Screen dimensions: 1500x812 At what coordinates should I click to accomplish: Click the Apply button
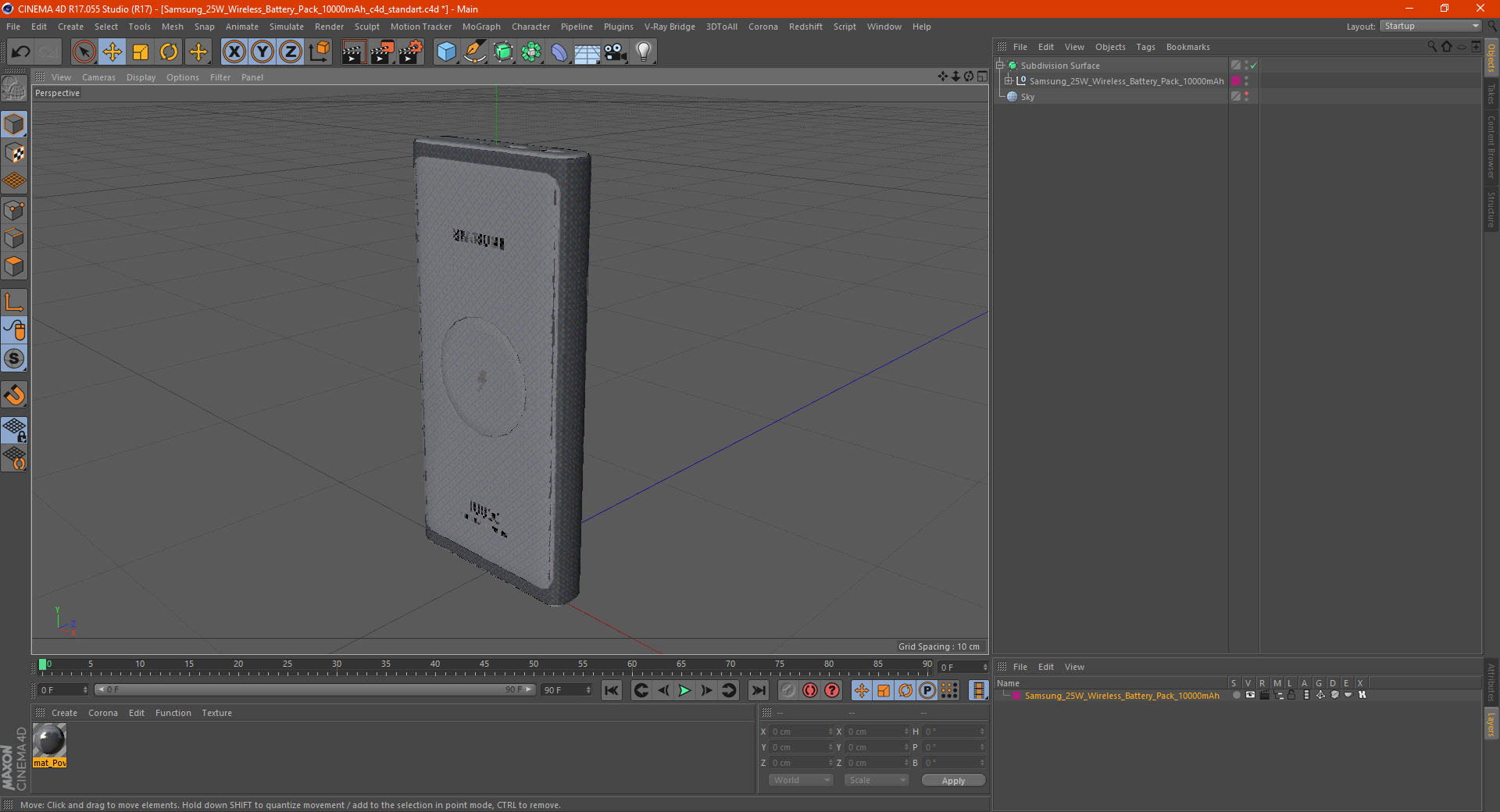click(x=953, y=781)
